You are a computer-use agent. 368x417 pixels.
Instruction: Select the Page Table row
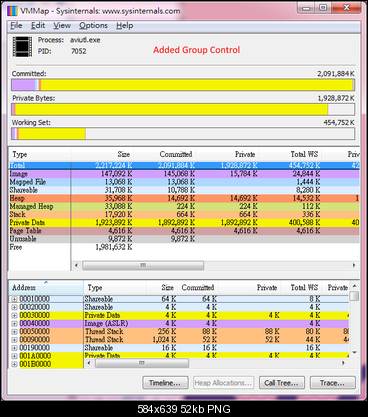click(x=184, y=231)
